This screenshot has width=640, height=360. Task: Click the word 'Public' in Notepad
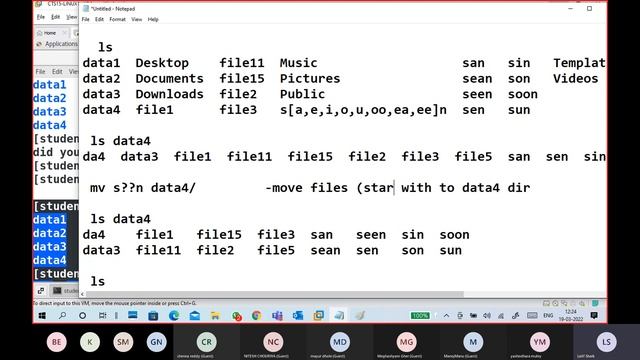(302, 94)
